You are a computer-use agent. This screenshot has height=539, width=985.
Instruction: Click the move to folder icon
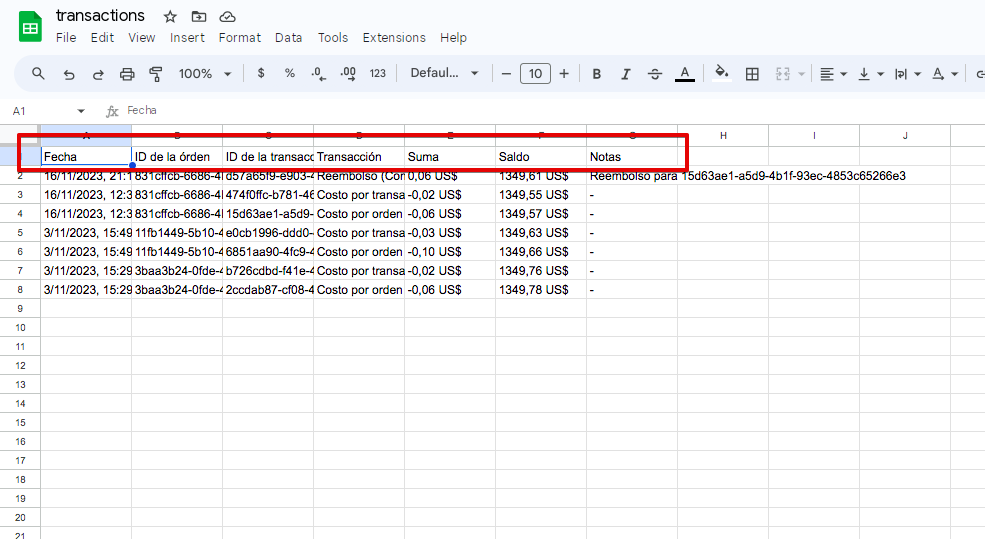click(199, 17)
